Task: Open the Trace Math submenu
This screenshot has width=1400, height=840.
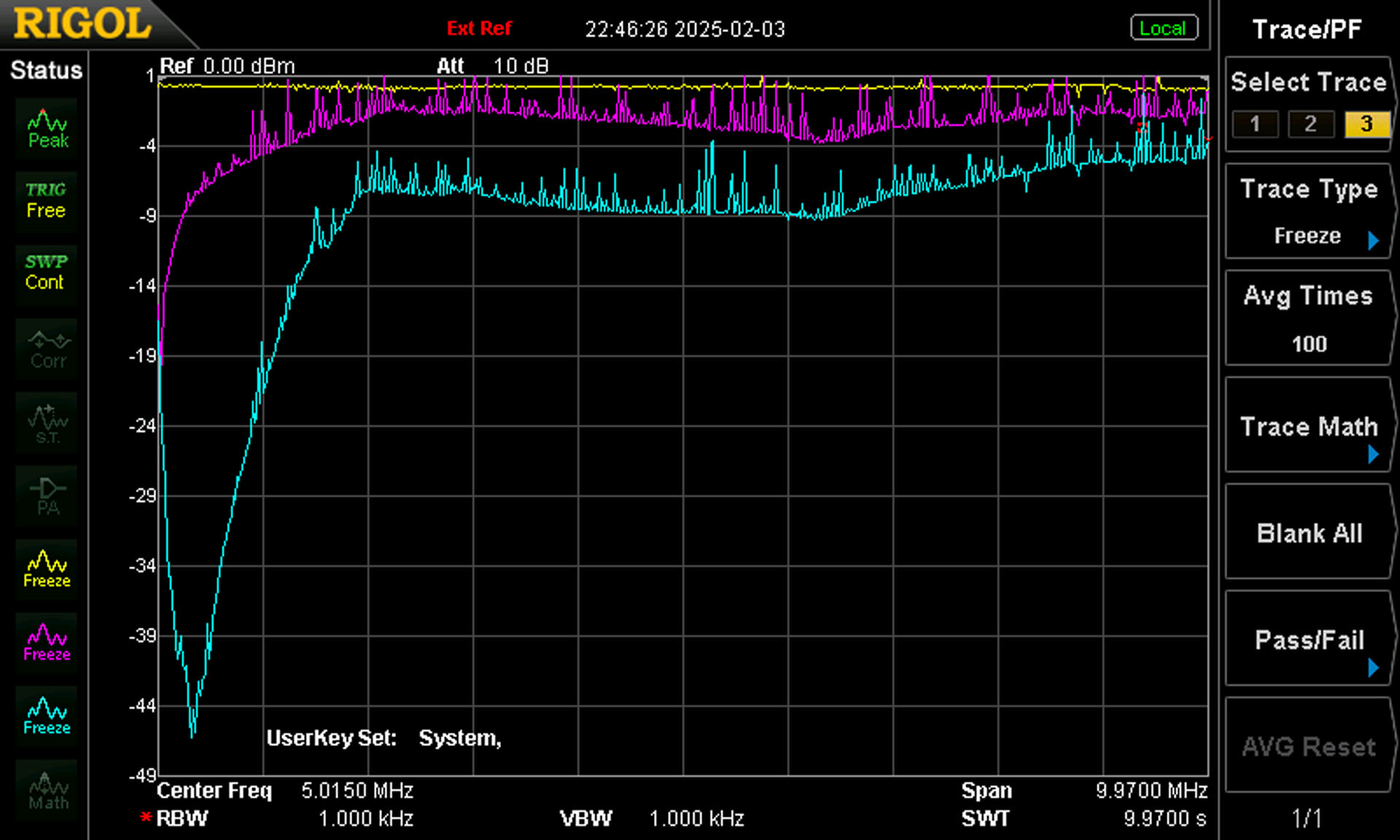Action: (x=1309, y=426)
